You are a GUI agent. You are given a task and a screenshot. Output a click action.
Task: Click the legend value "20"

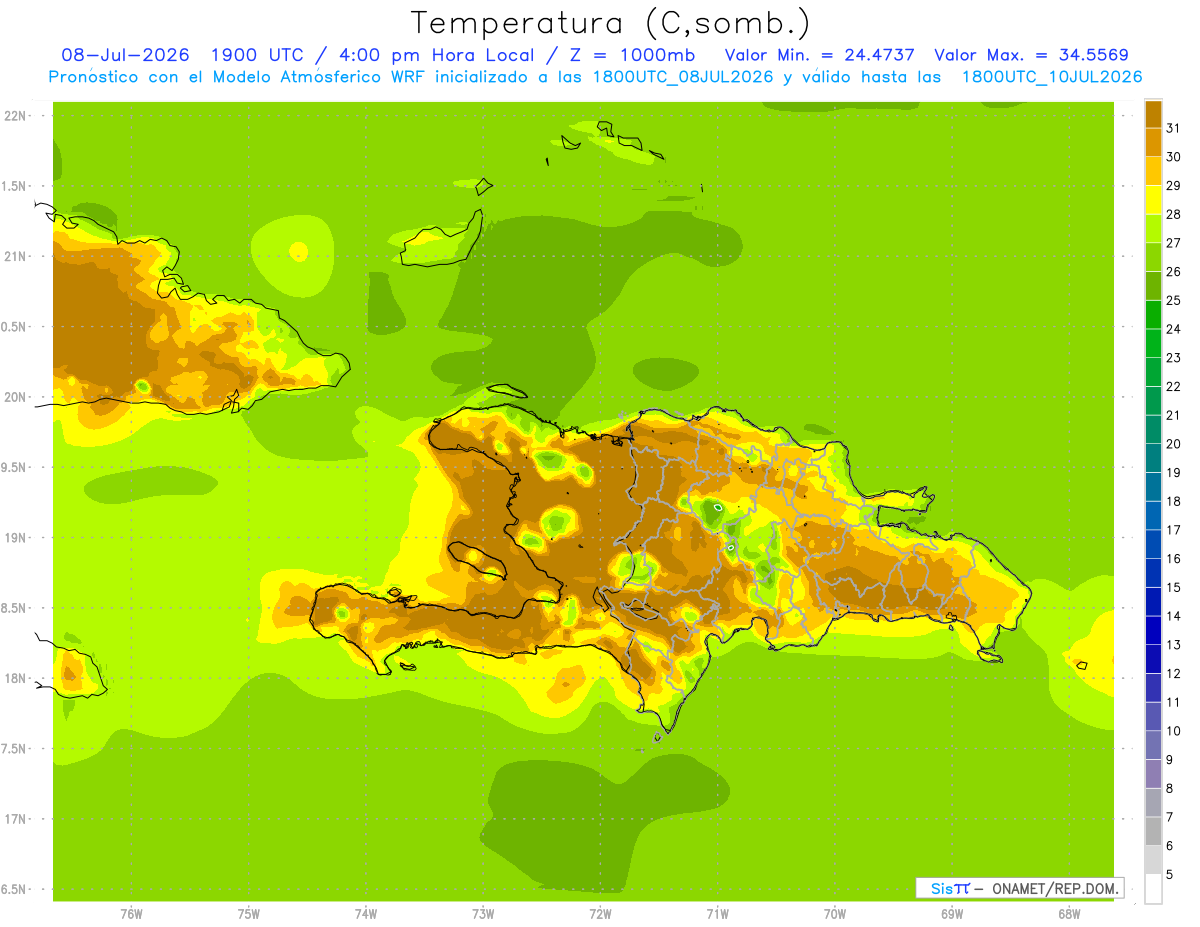coord(1173,444)
